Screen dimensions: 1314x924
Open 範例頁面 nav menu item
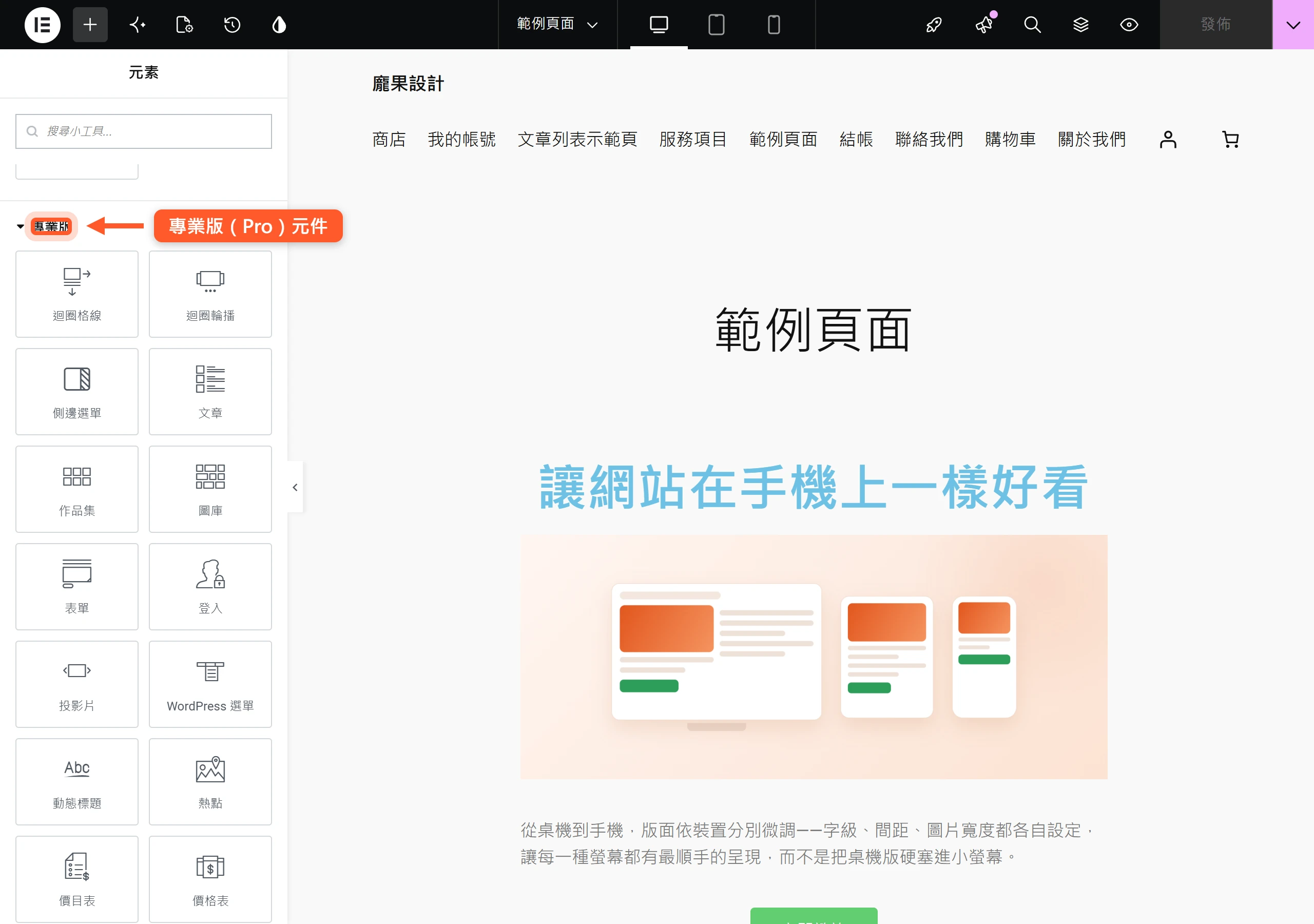[783, 139]
